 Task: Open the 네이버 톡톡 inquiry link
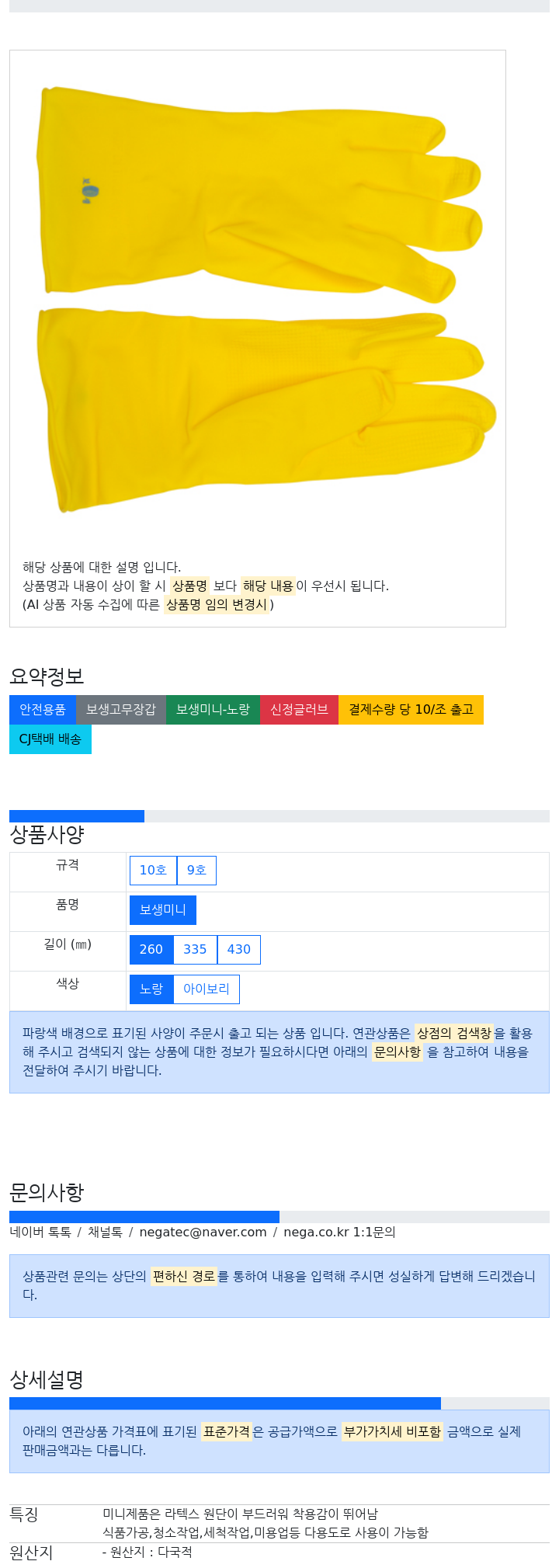[40, 1232]
